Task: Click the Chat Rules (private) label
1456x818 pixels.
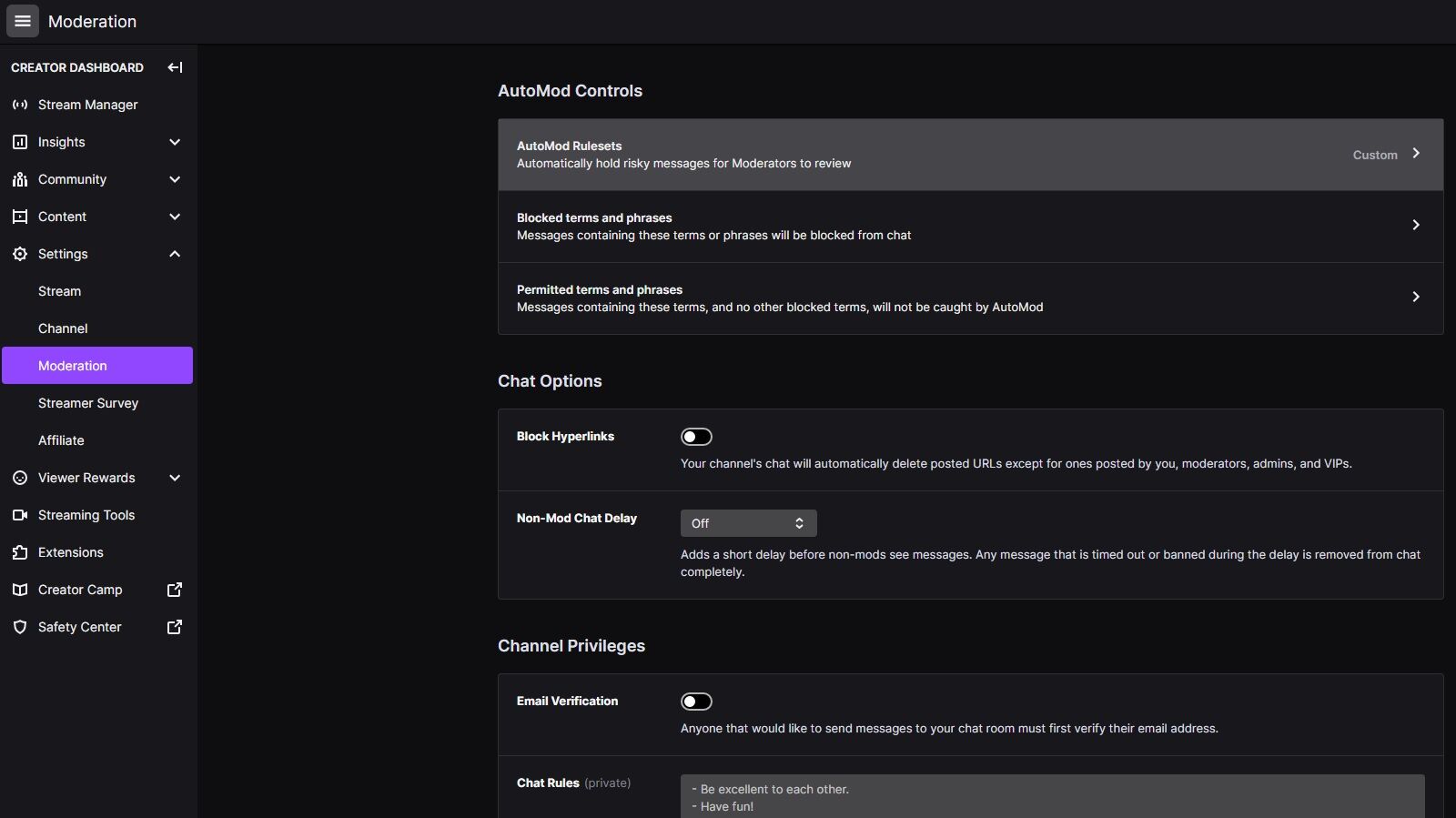Action: click(573, 783)
